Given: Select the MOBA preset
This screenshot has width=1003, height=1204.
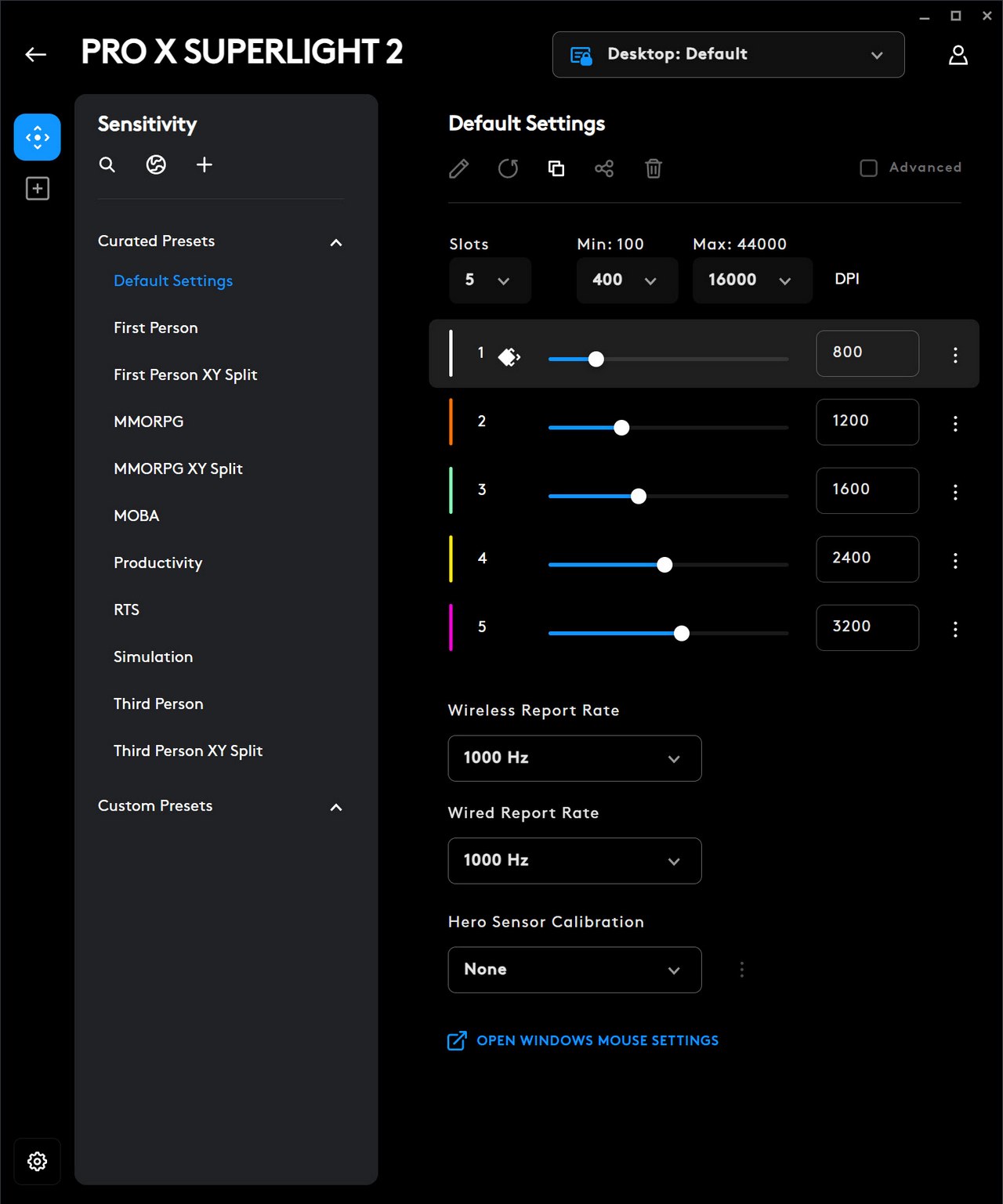Looking at the screenshot, I should click(x=136, y=515).
